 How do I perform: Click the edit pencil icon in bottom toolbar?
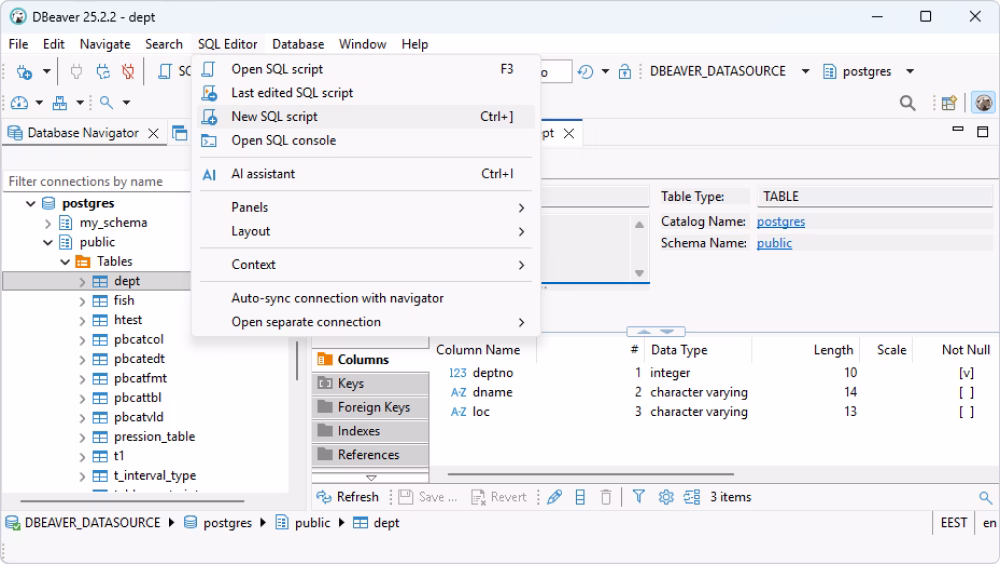[x=555, y=497]
